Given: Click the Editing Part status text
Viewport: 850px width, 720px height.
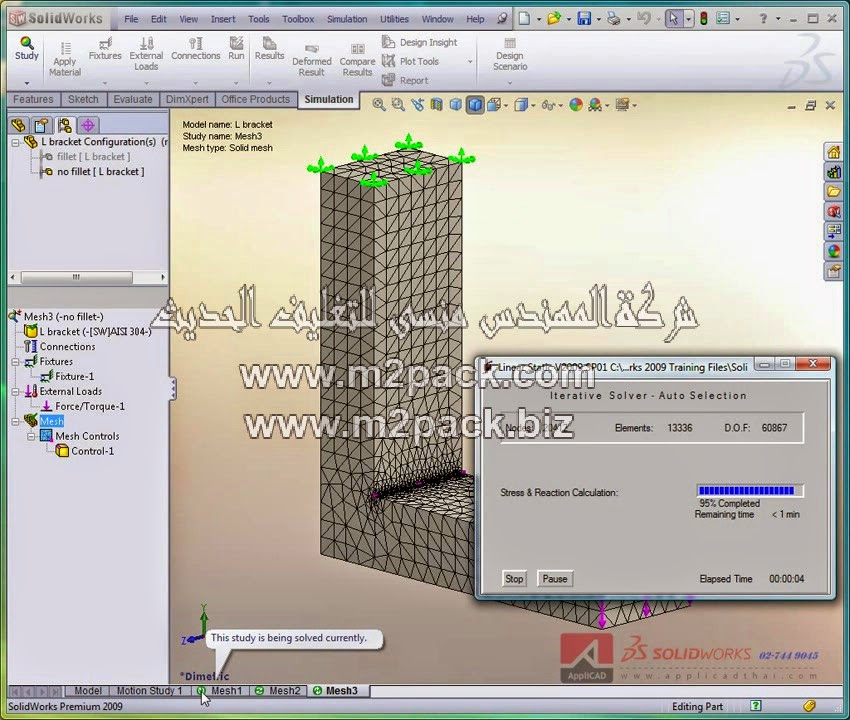Looking at the screenshot, I should (697, 706).
